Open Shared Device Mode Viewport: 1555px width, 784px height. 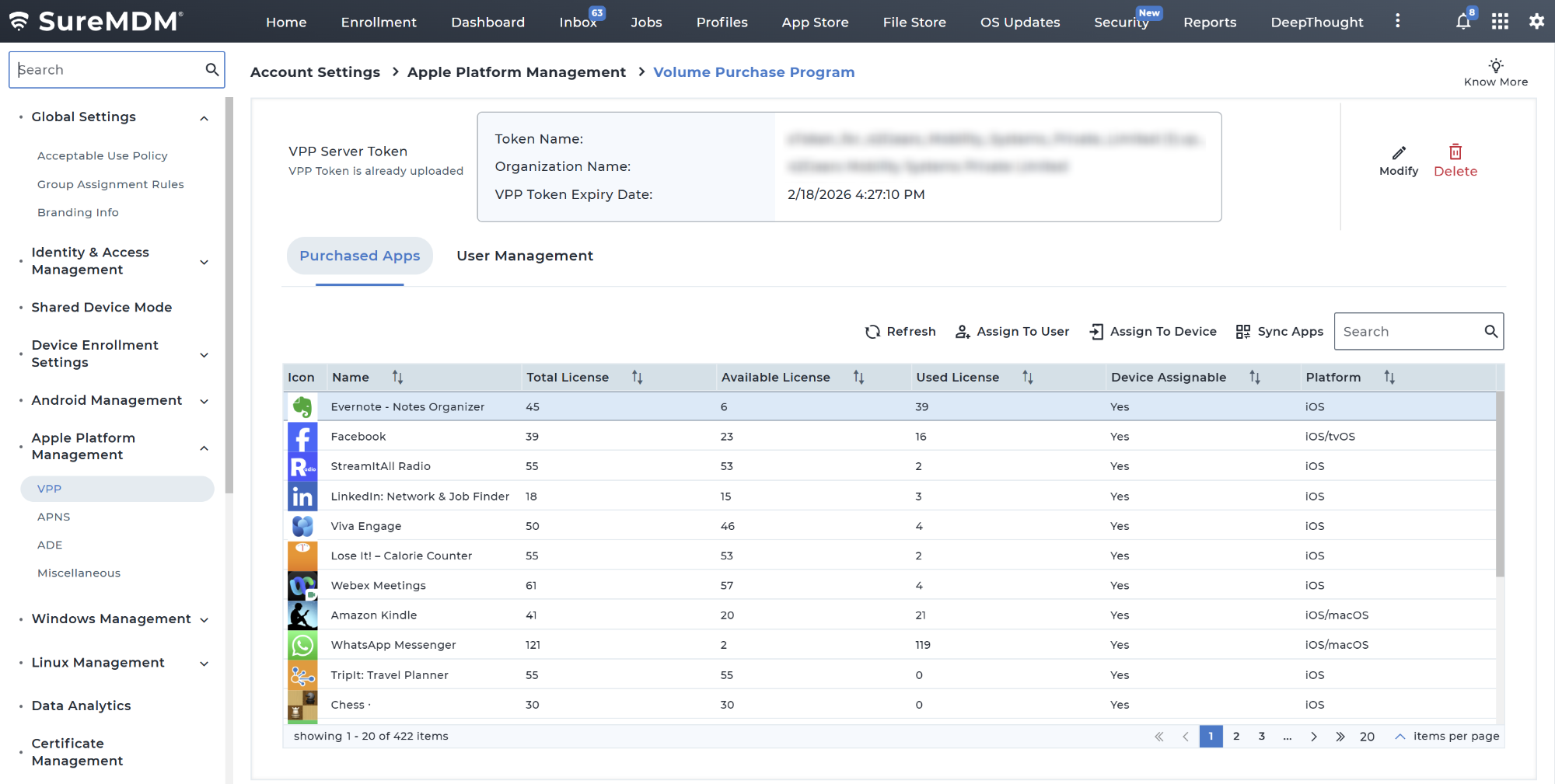pyautogui.click(x=102, y=307)
